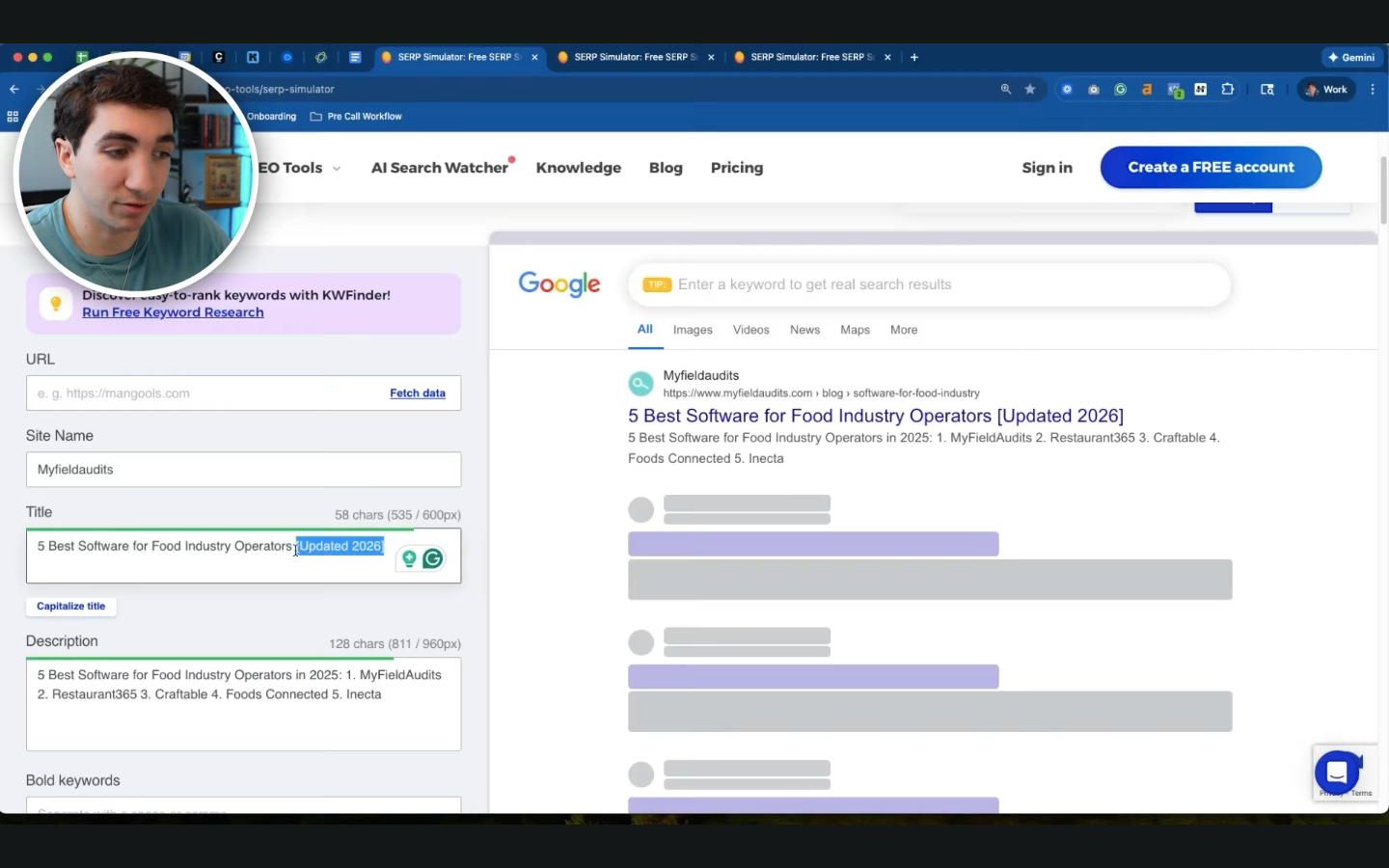Image resolution: width=1389 pixels, height=868 pixels.
Task: Click the camera screenshot extension icon
Action: click(1094, 90)
